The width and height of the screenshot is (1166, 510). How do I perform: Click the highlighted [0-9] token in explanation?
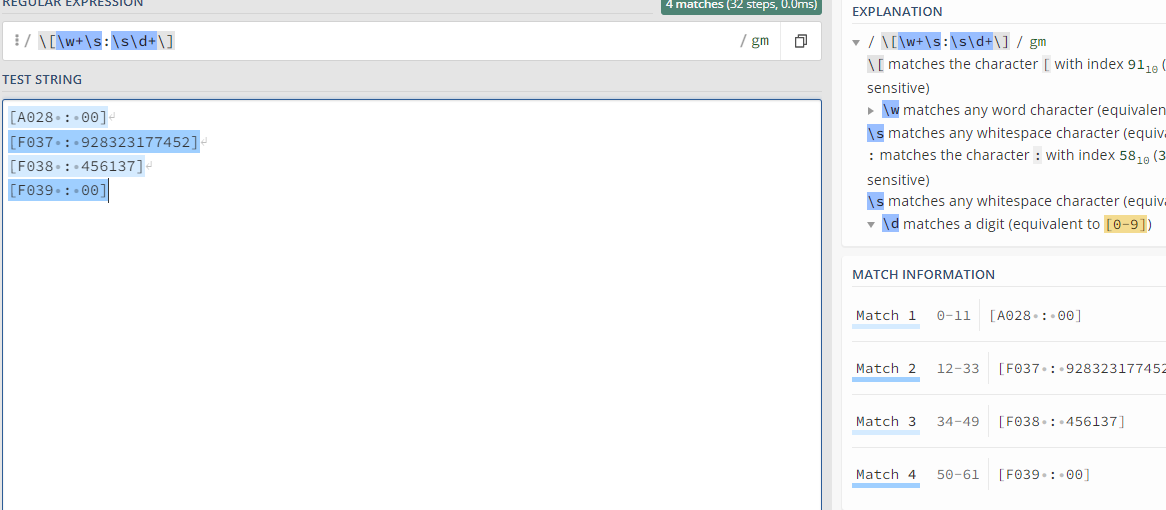pyautogui.click(x=1125, y=225)
